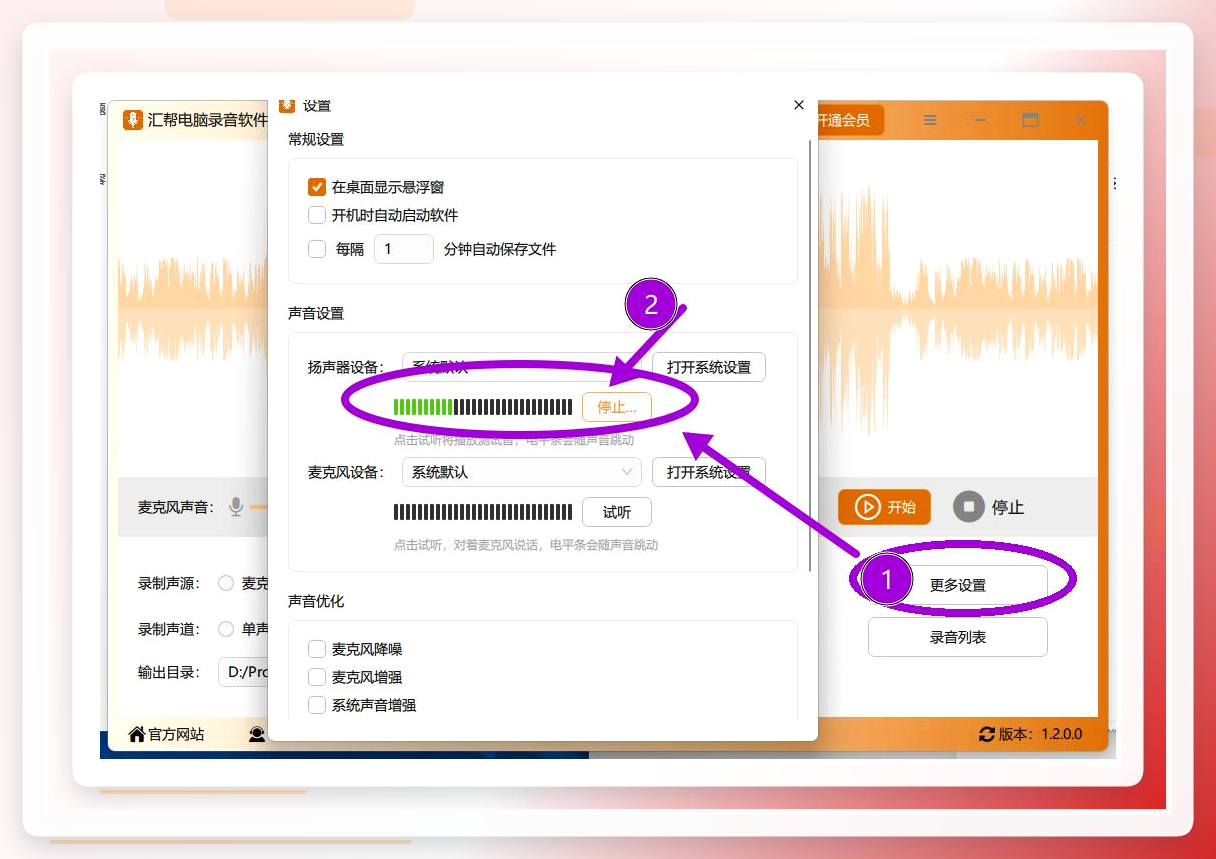The height and width of the screenshot is (859, 1216).
Task: Enable 麦克风降噪 checkbox
Action: pos(317,649)
